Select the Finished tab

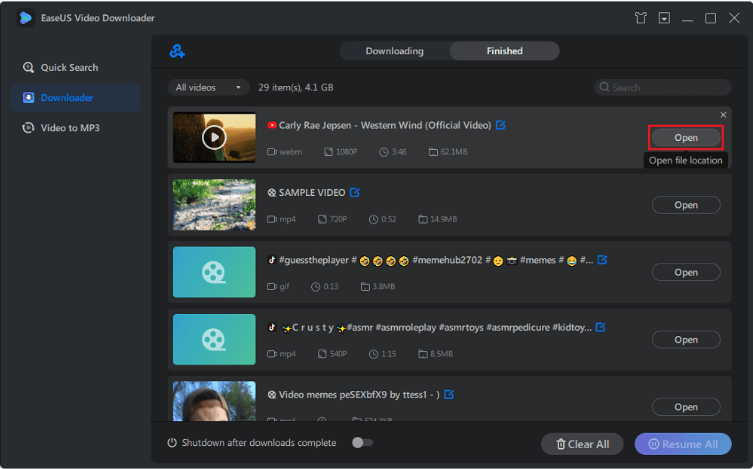pyautogui.click(x=504, y=51)
